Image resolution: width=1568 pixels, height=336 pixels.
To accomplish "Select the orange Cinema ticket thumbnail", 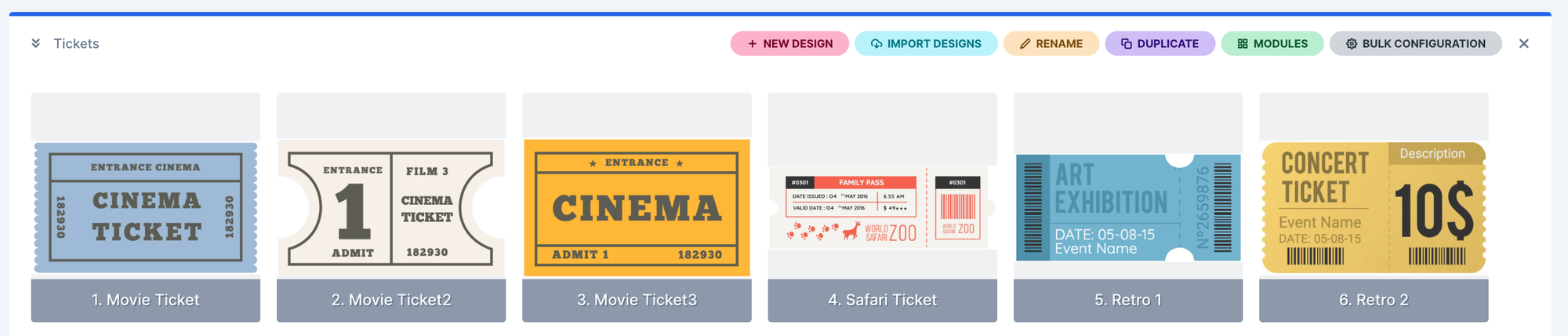I will [x=637, y=208].
